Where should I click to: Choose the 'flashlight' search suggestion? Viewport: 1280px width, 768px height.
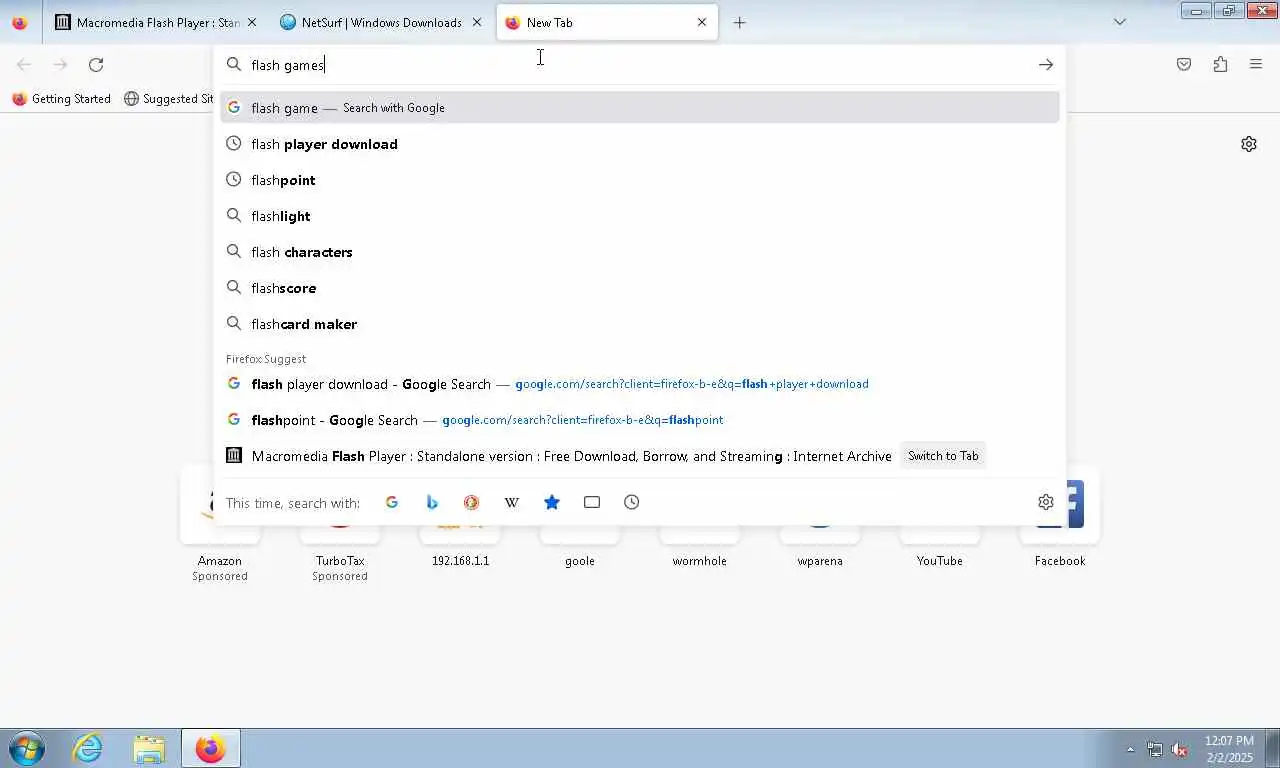coord(640,216)
